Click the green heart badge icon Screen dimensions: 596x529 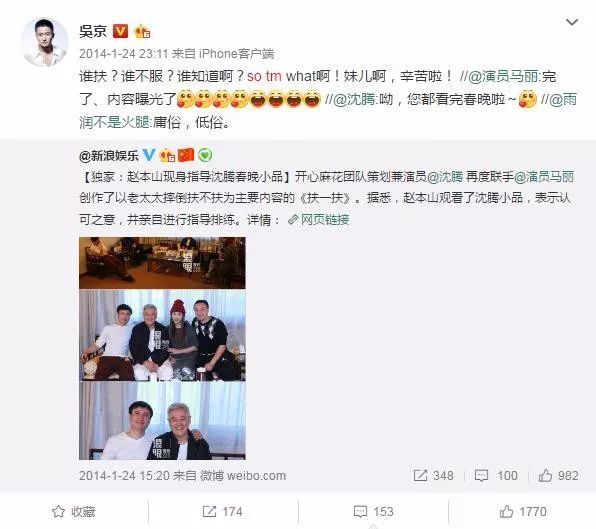[x=205, y=155]
